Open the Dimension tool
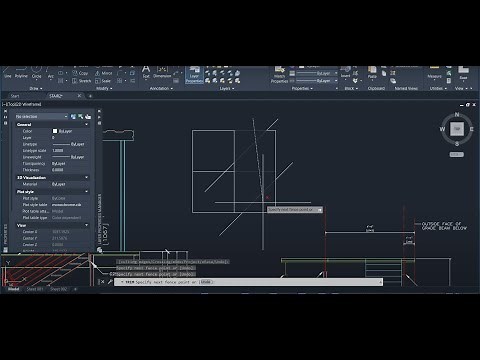Screen dimensions: 480x360 click(x=162, y=72)
